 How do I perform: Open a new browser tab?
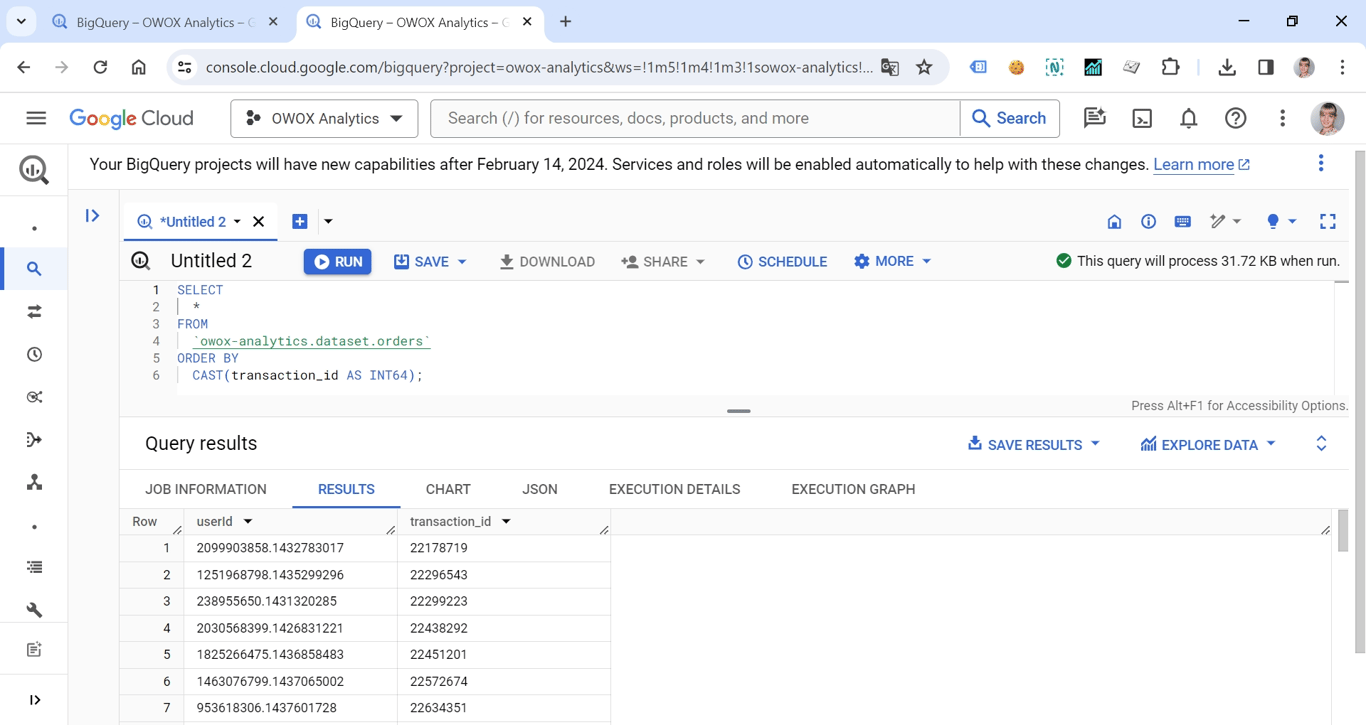point(566,22)
